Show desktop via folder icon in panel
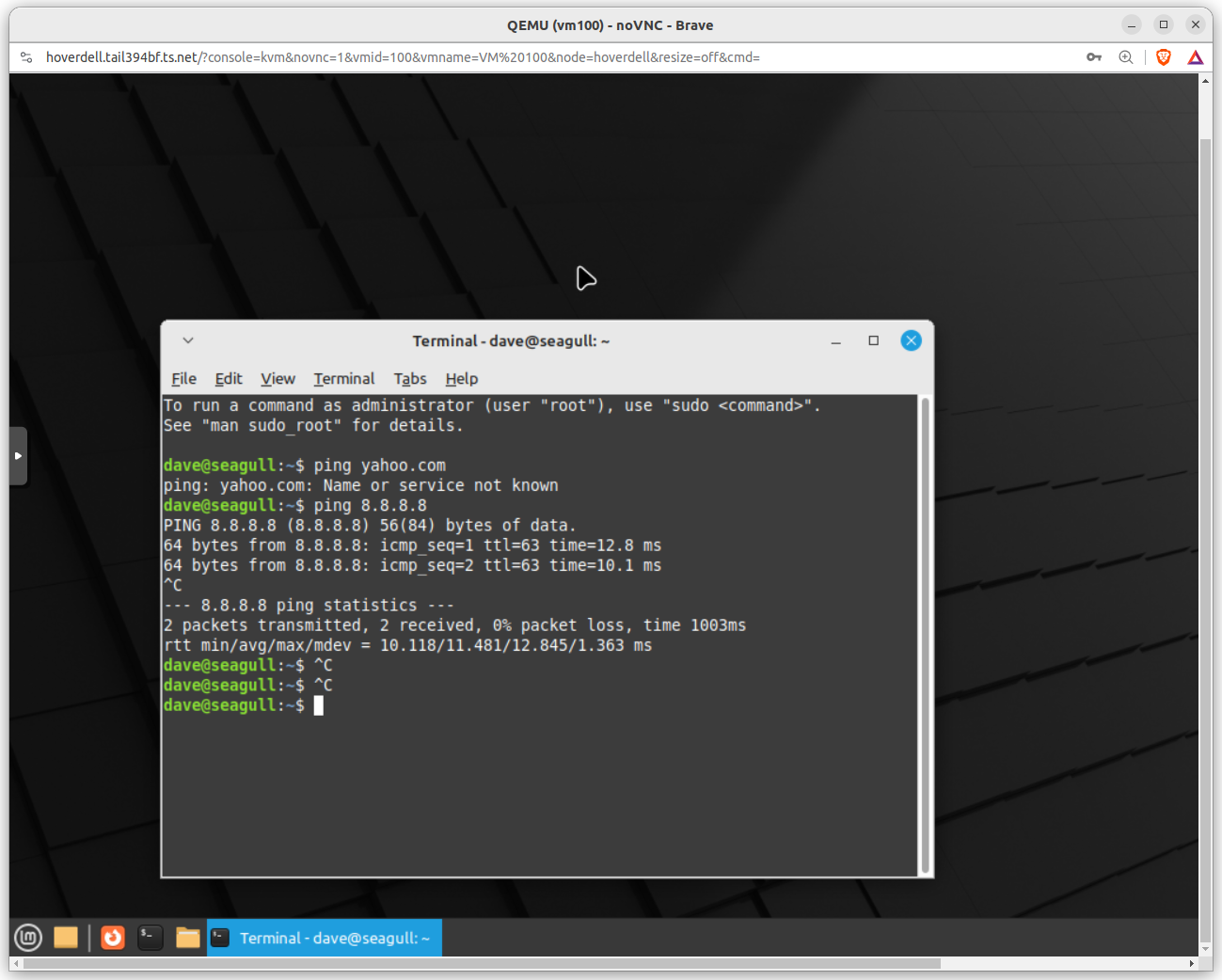Viewport: 1222px width, 980px height. (66, 938)
